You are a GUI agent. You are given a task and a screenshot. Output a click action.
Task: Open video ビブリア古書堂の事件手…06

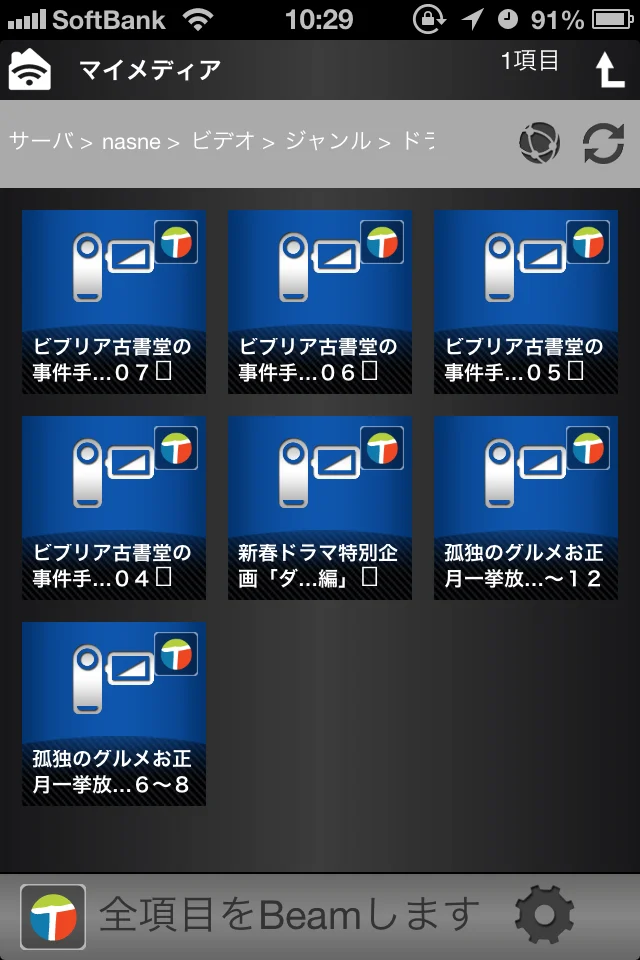(x=320, y=302)
